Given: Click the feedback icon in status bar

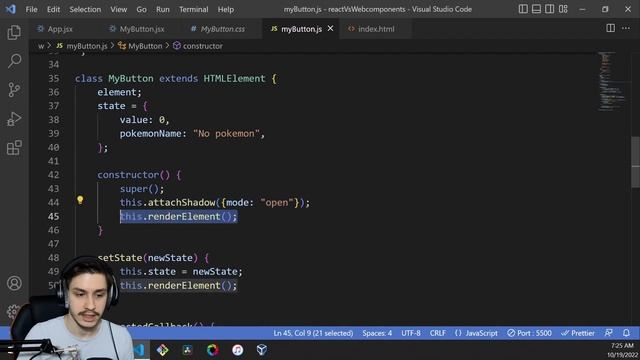Looking at the screenshot, I should click(609, 333).
